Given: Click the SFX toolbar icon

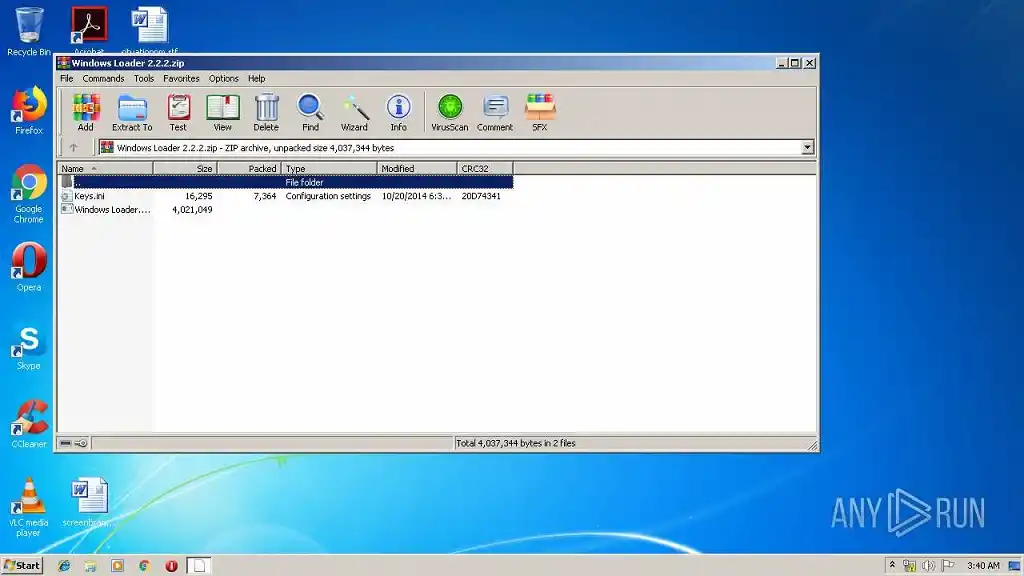Looking at the screenshot, I should (x=540, y=110).
